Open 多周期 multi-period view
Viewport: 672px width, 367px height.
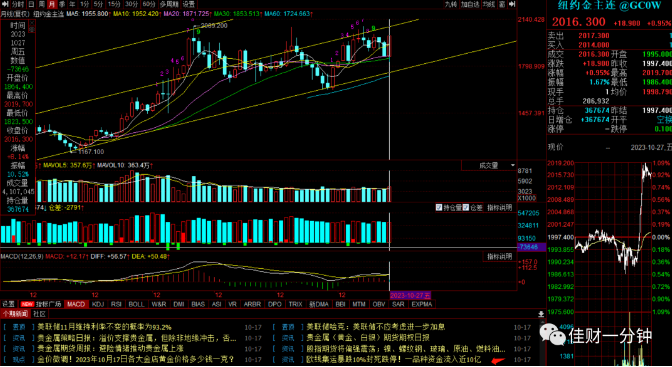pos(169,4)
